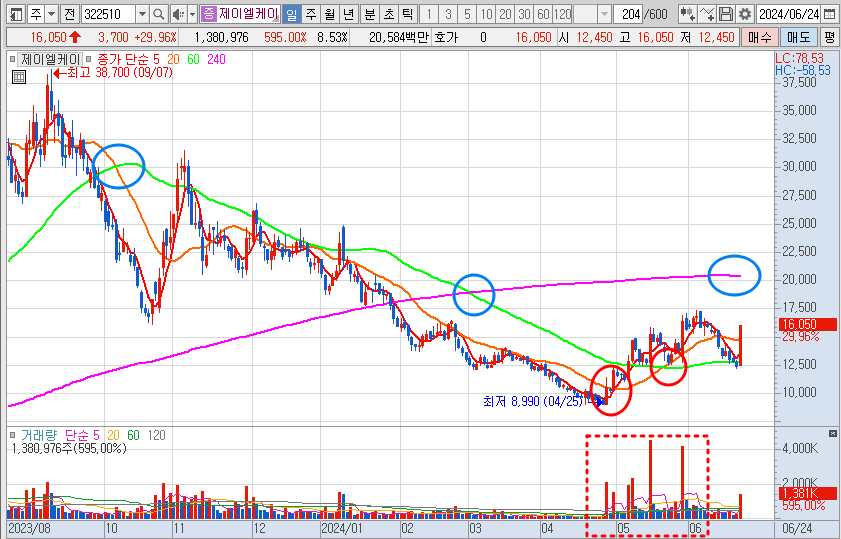Click the 204 candle count input
The width and height of the screenshot is (841, 539).
point(628,14)
